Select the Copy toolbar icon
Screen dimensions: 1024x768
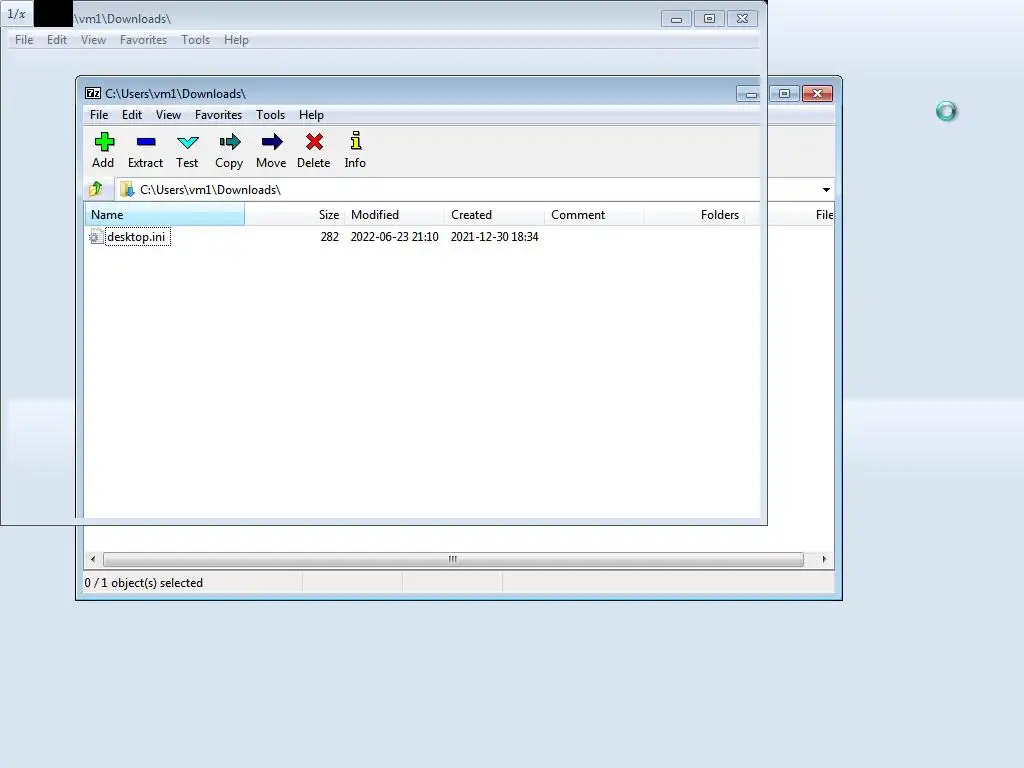[229, 142]
